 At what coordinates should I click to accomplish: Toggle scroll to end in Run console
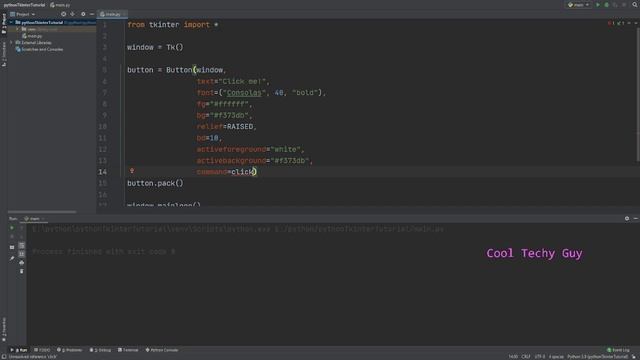(x=22, y=254)
